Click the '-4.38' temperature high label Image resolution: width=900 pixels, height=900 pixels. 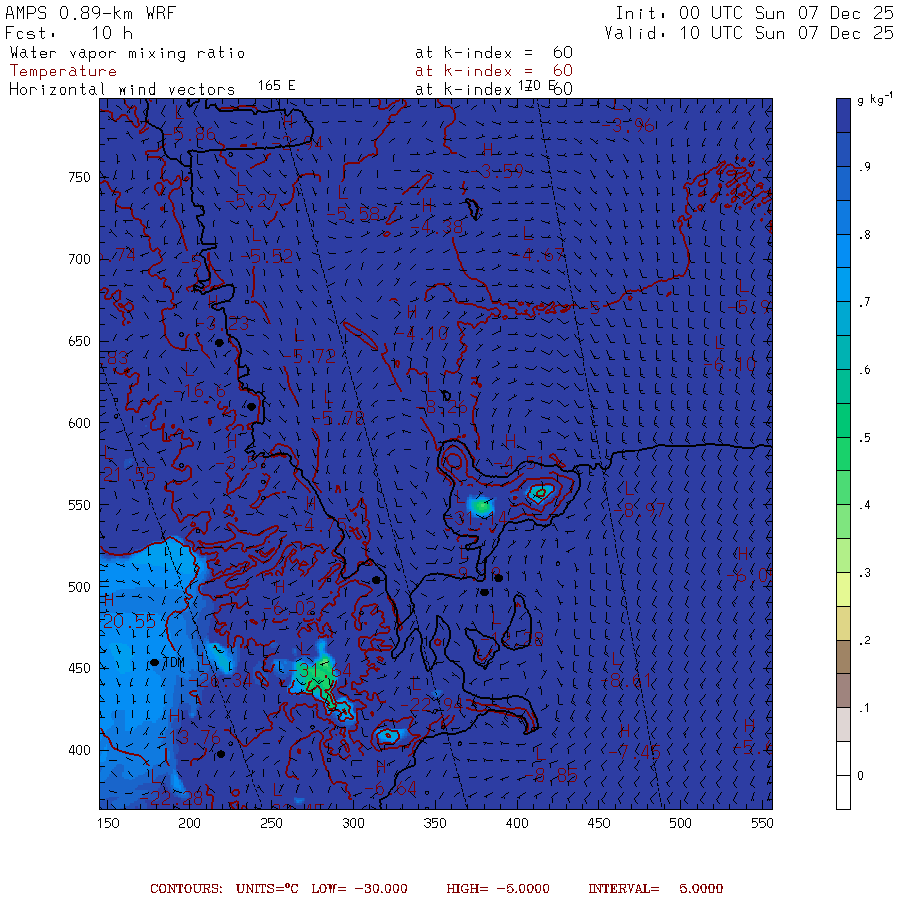coord(437,227)
